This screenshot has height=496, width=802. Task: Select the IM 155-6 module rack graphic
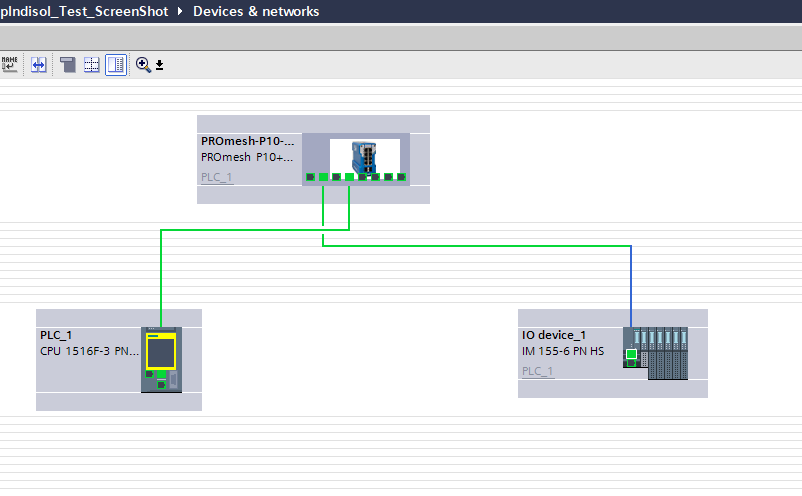point(655,353)
